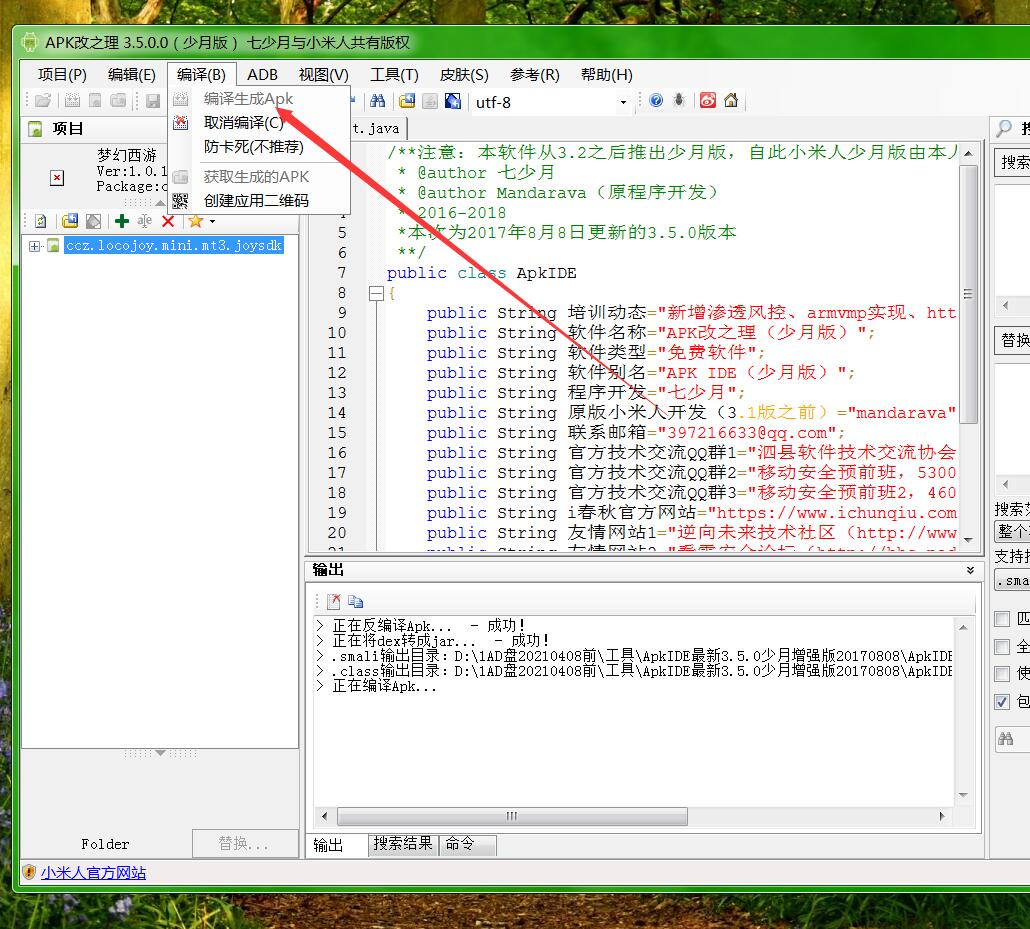The height and width of the screenshot is (929, 1030).
Task: Collapse code block at line 8
Action: click(x=376, y=293)
